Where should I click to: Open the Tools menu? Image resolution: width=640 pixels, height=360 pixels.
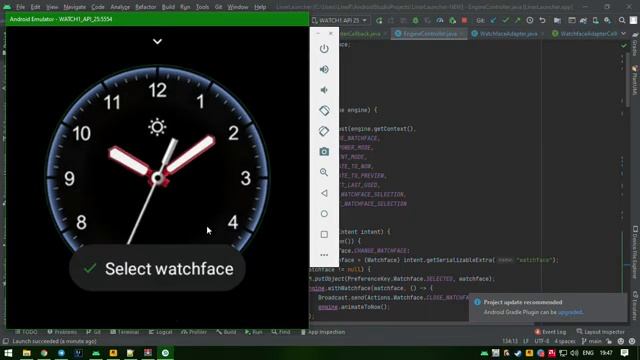click(x=202, y=7)
